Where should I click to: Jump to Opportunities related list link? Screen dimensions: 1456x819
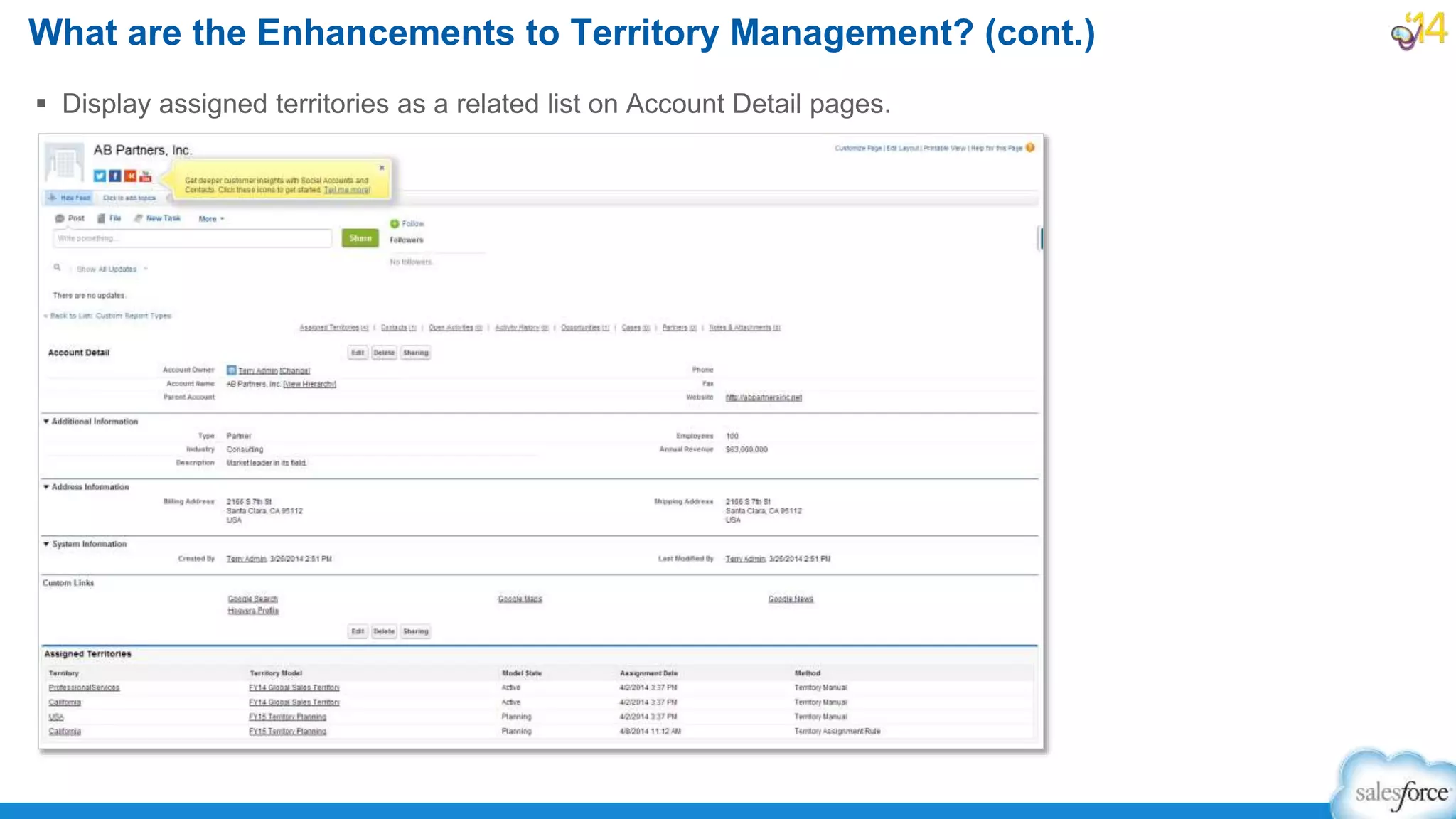coord(585,328)
